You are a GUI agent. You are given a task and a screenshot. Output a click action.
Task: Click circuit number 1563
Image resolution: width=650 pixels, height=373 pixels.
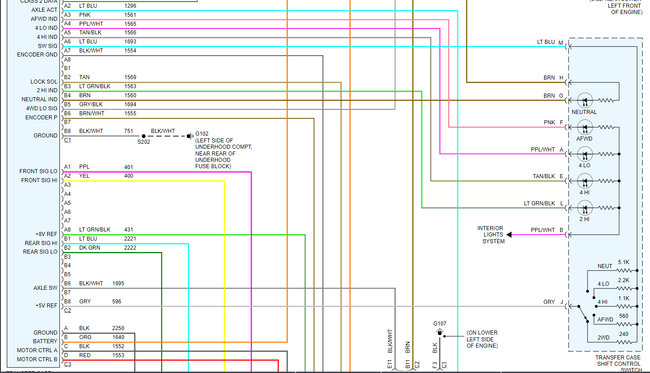click(x=130, y=87)
